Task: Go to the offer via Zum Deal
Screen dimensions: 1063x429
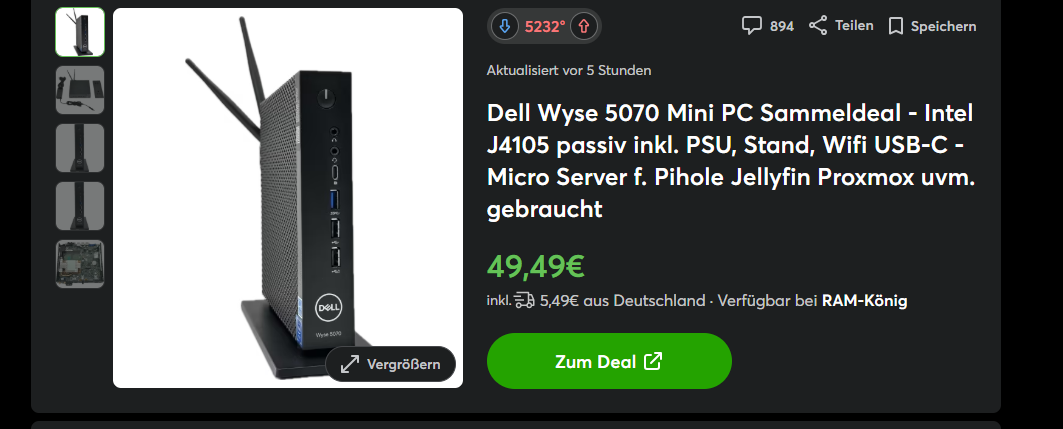Action: [609, 361]
